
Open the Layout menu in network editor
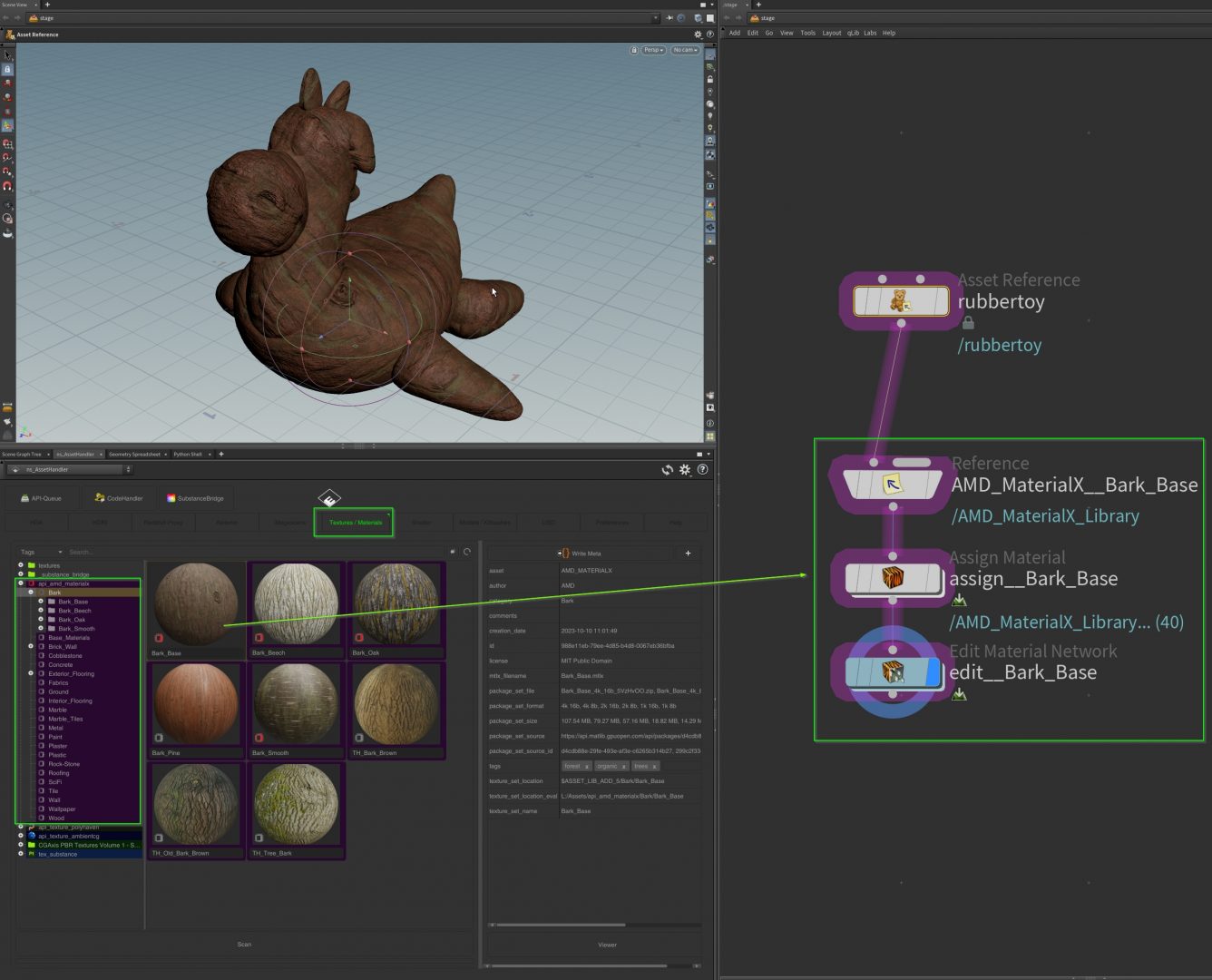coord(831,33)
